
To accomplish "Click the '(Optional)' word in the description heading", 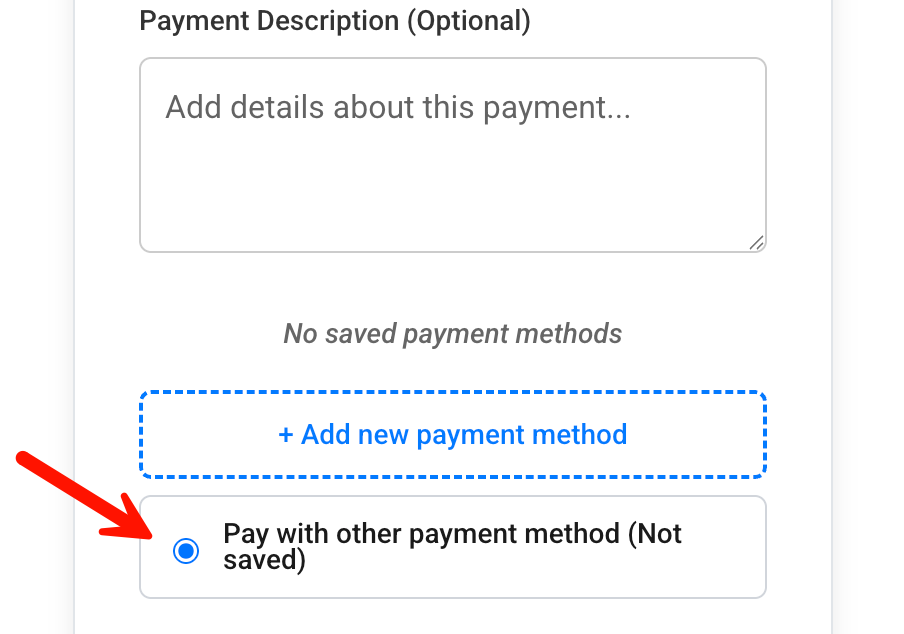I will pos(468,21).
